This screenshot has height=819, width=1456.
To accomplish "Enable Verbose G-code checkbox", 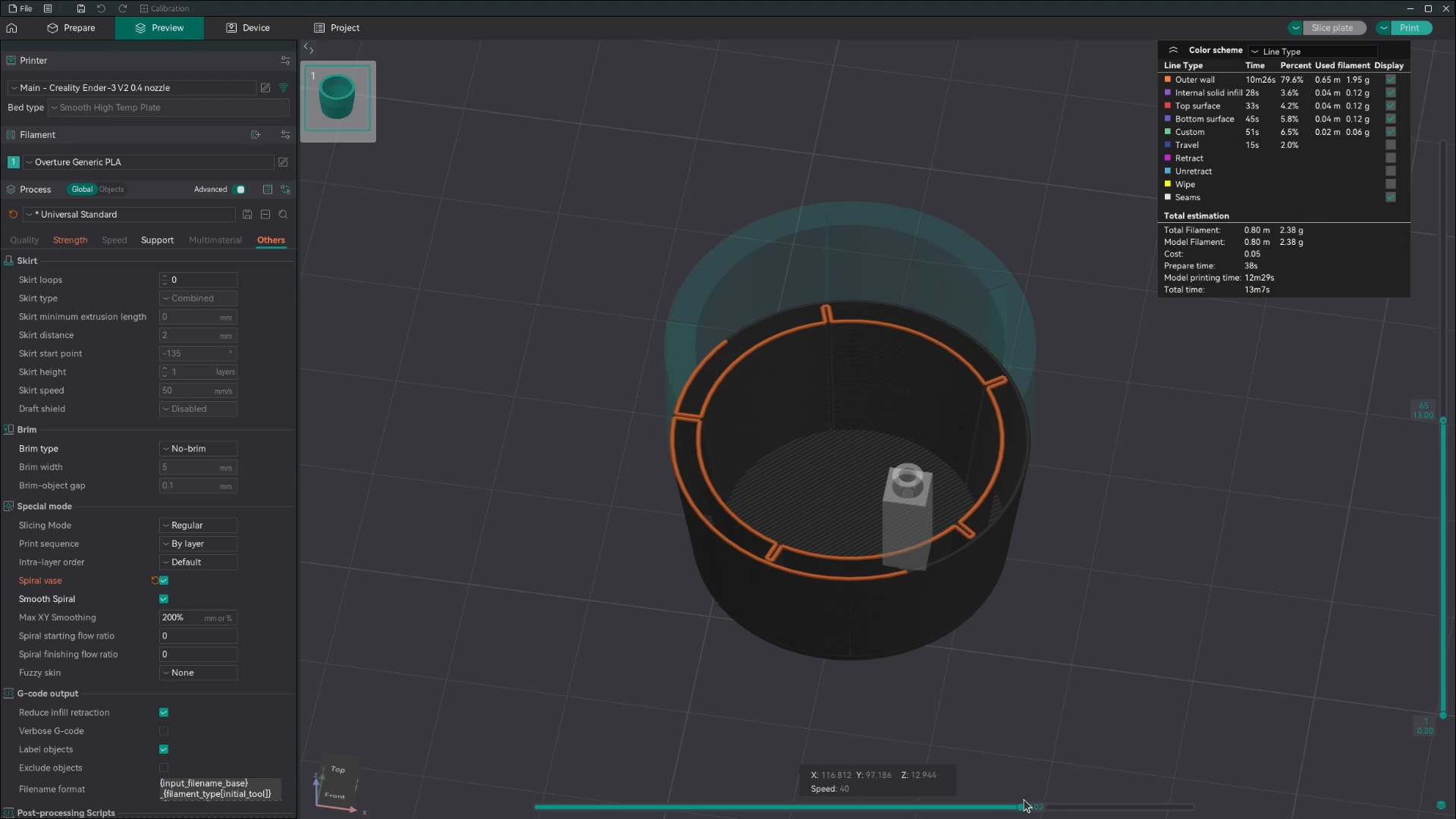I will [164, 731].
